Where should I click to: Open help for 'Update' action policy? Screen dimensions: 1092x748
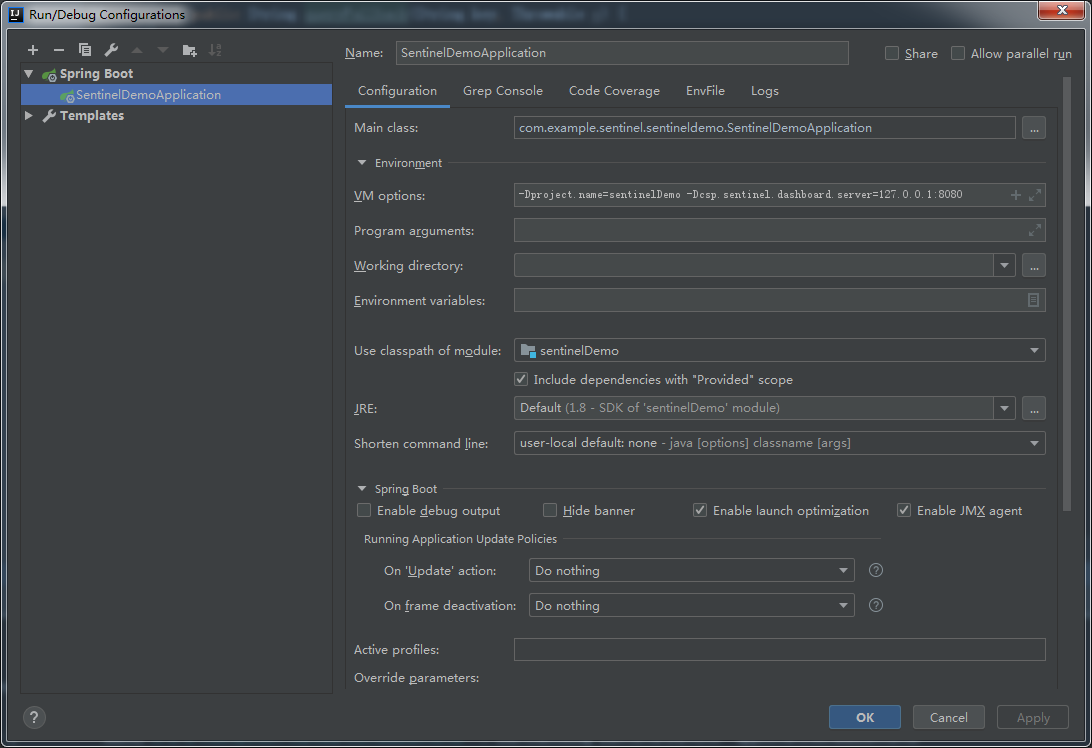pyautogui.click(x=876, y=570)
